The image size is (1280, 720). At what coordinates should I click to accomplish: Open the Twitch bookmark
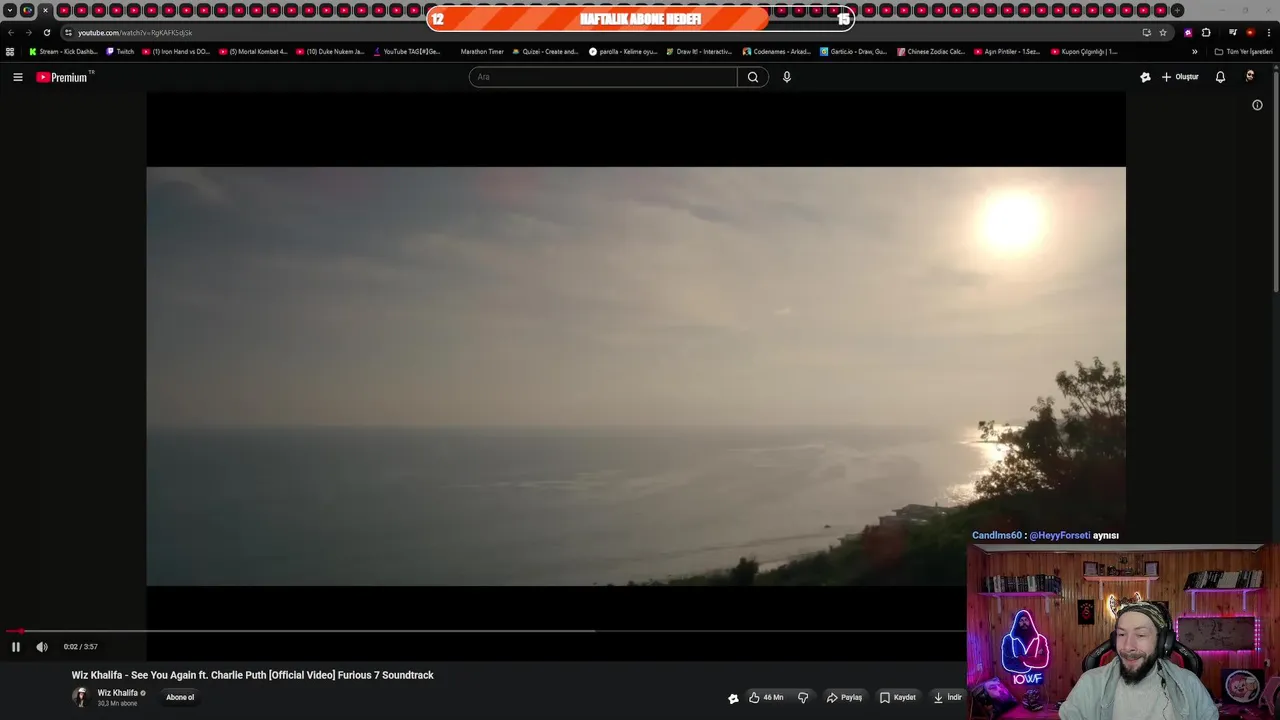pyautogui.click(x=120, y=52)
